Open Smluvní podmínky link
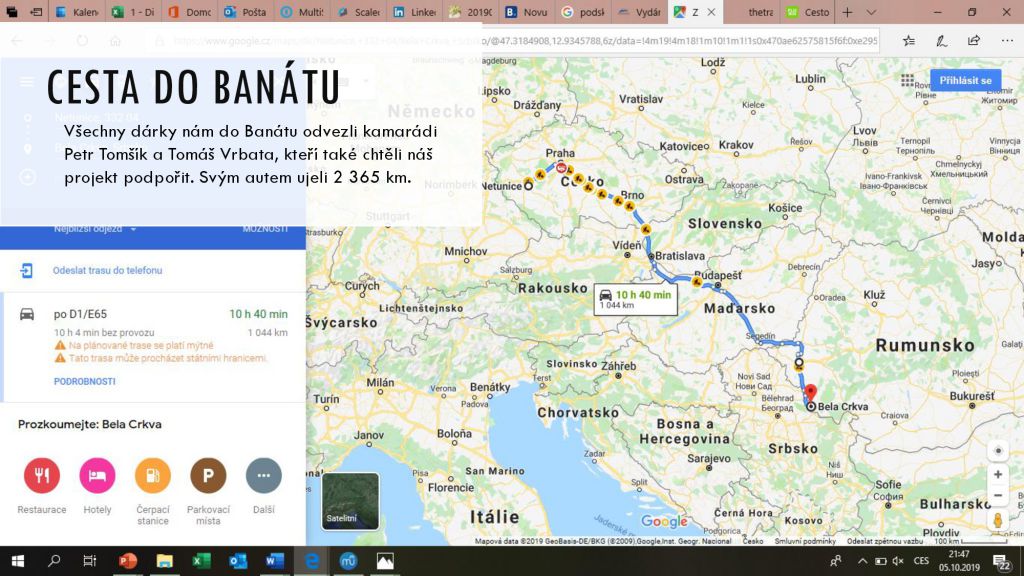This screenshot has height=576, width=1024. click(805, 541)
